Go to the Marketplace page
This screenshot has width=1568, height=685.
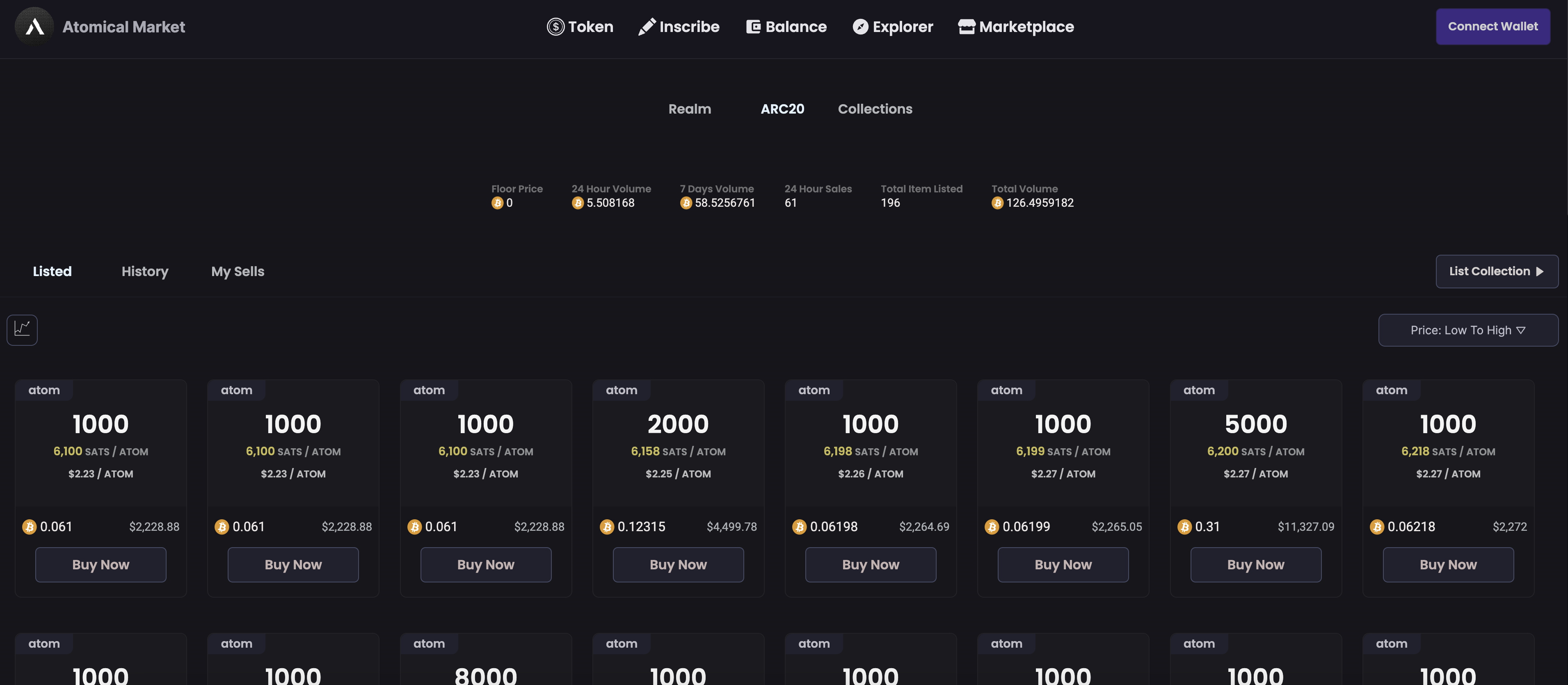pyautogui.click(x=1016, y=27)
